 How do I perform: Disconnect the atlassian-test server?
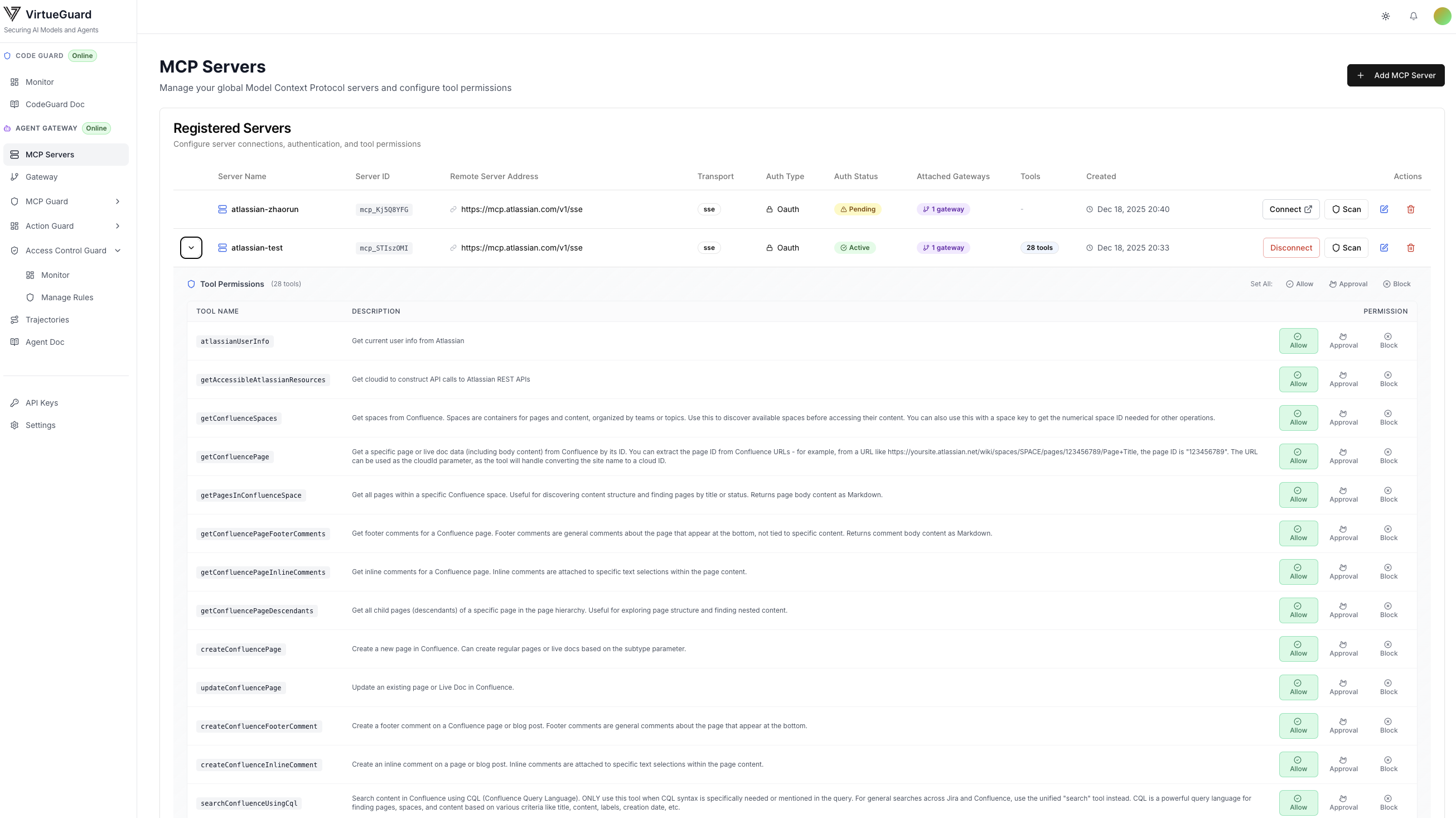(x=1290, y=248)
